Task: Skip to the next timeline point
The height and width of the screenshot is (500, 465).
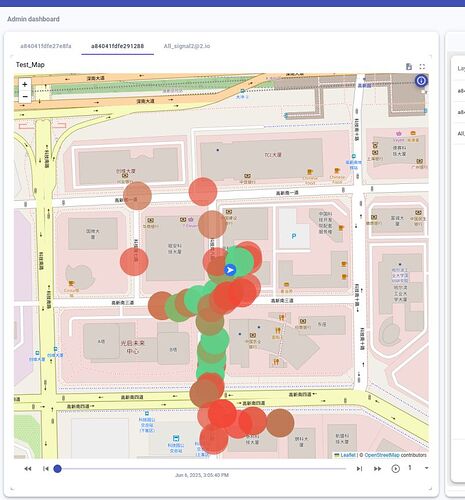Action: (x=359, y=469)
